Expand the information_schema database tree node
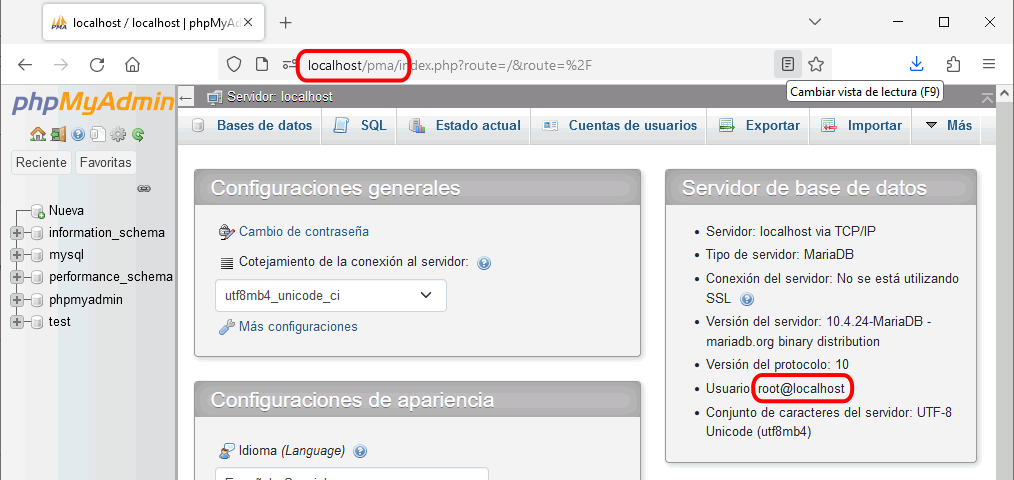The image size is (1014, 480). (16, 233)
